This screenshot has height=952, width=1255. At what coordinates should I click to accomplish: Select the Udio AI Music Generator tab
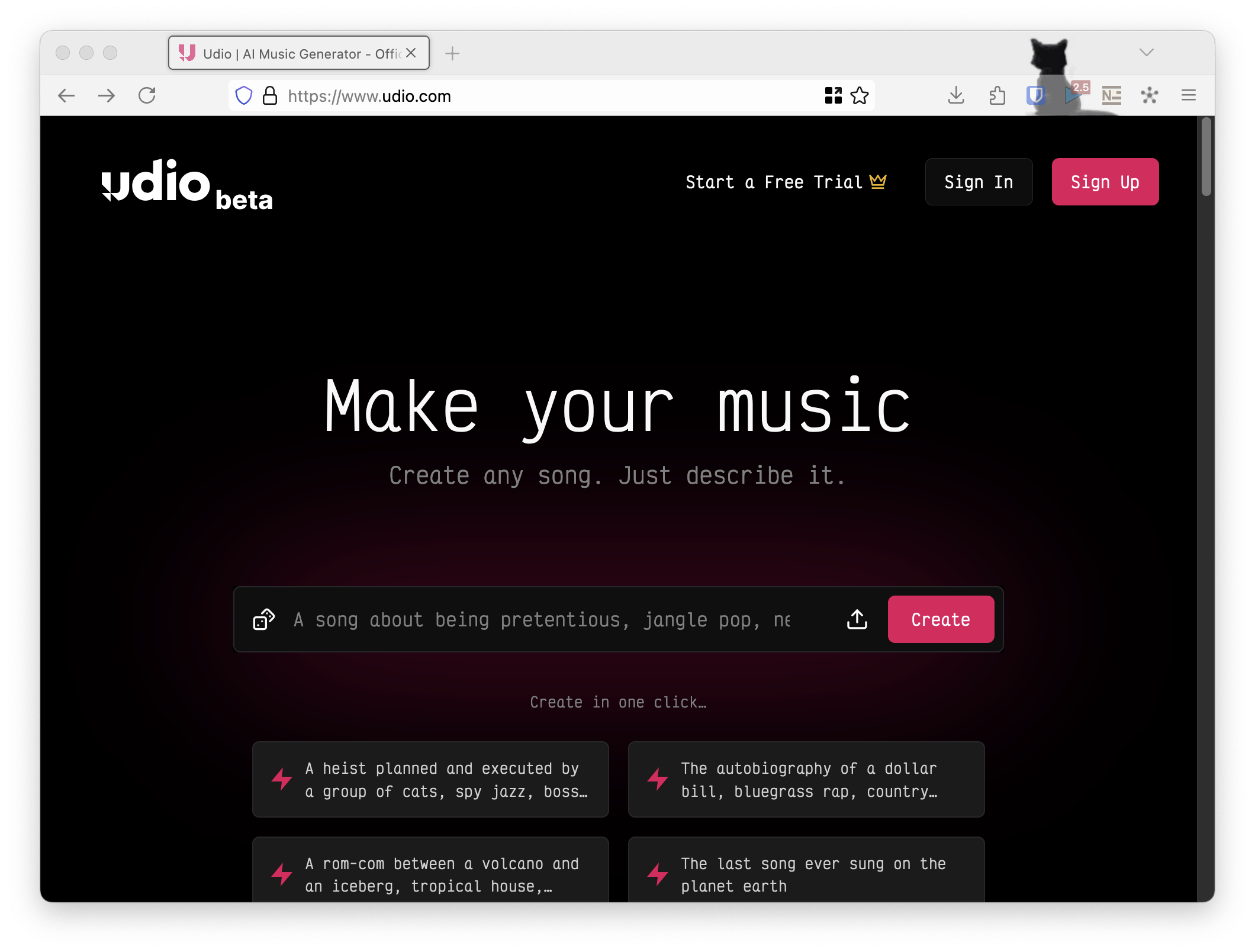tap(299, 53)
